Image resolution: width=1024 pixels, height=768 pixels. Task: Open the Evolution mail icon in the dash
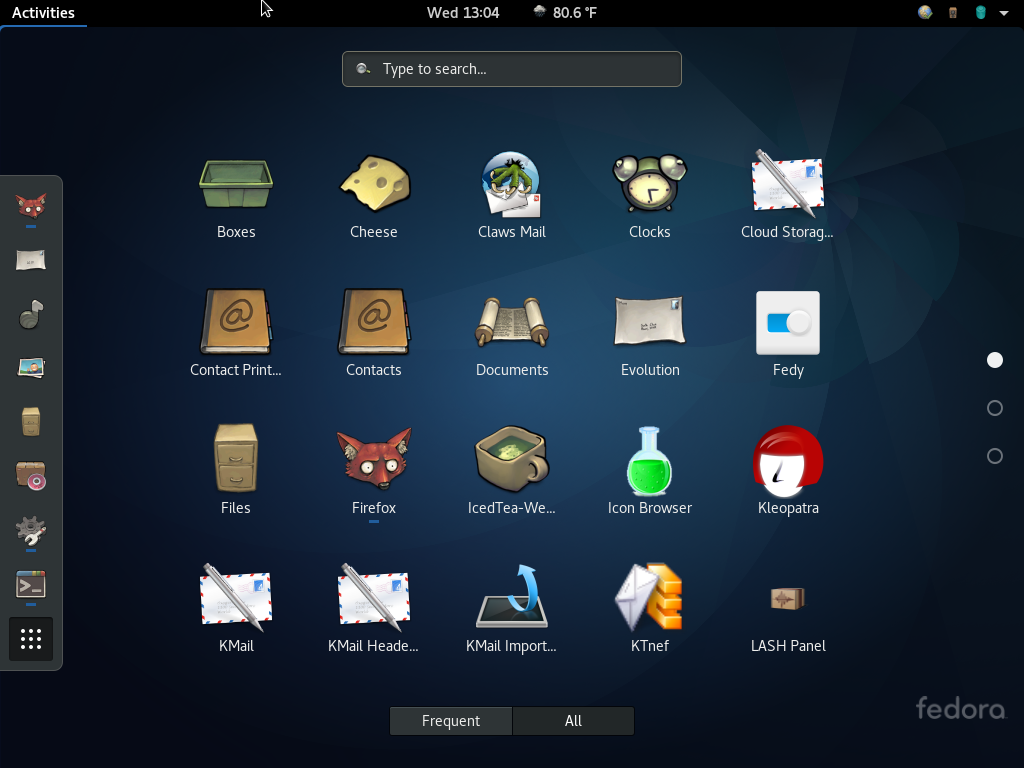coord(31,260)
